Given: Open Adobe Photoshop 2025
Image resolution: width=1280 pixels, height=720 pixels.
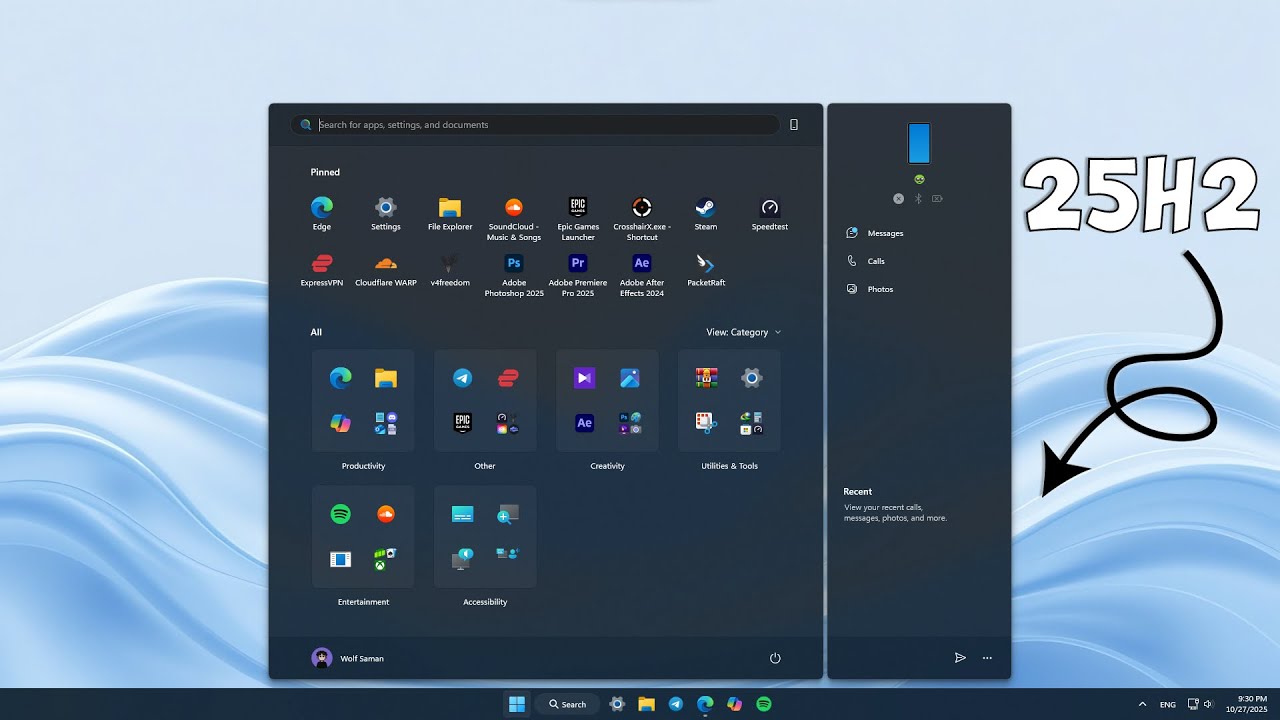Looking at the screenshot, I should (x=514, y=274).
